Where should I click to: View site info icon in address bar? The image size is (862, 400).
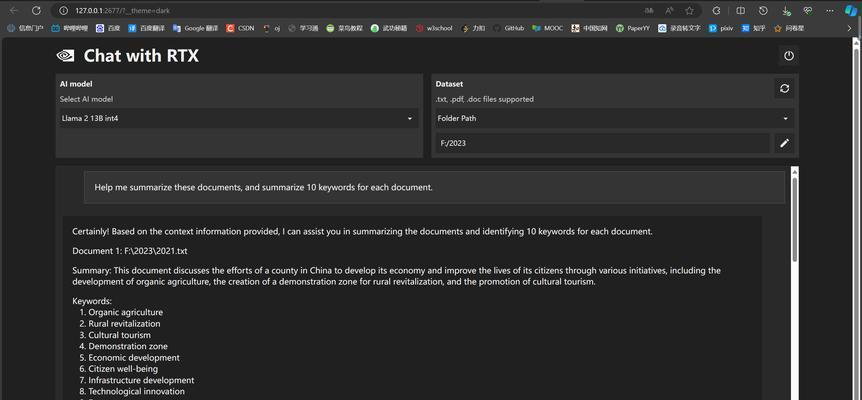pyautogui.click(x=63, y=10)
